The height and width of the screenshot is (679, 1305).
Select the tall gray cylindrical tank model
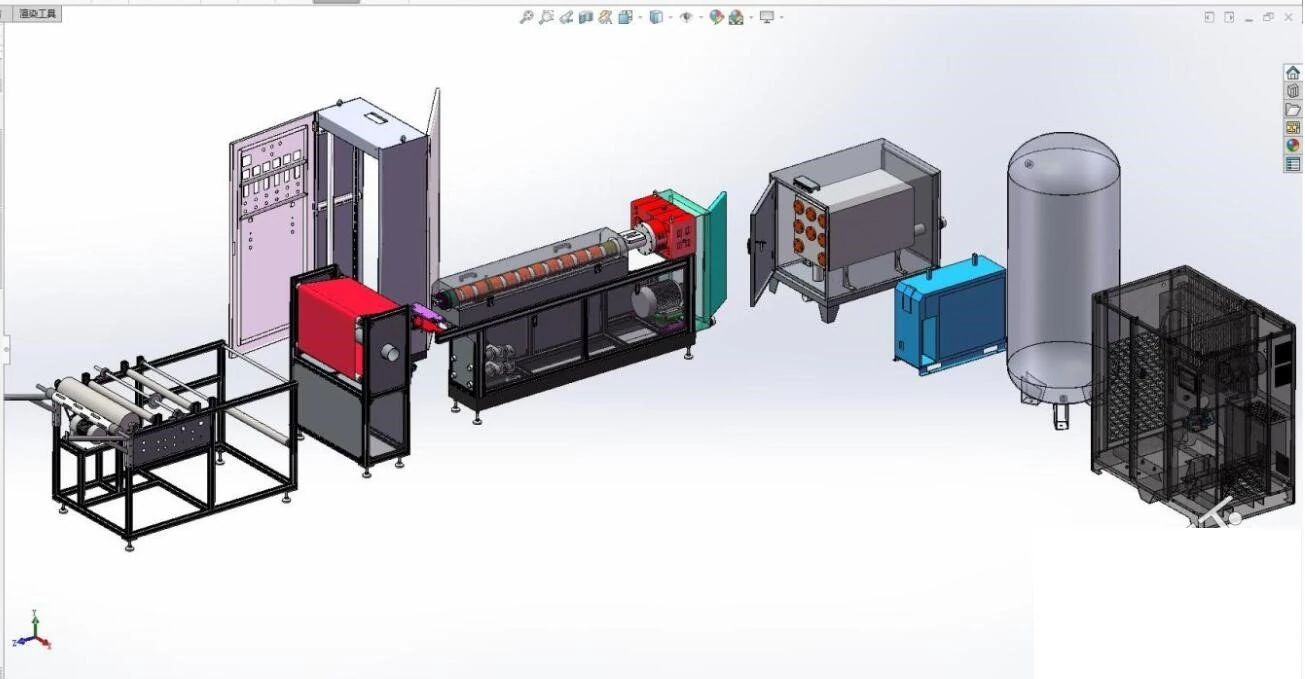pos(1062,270)
